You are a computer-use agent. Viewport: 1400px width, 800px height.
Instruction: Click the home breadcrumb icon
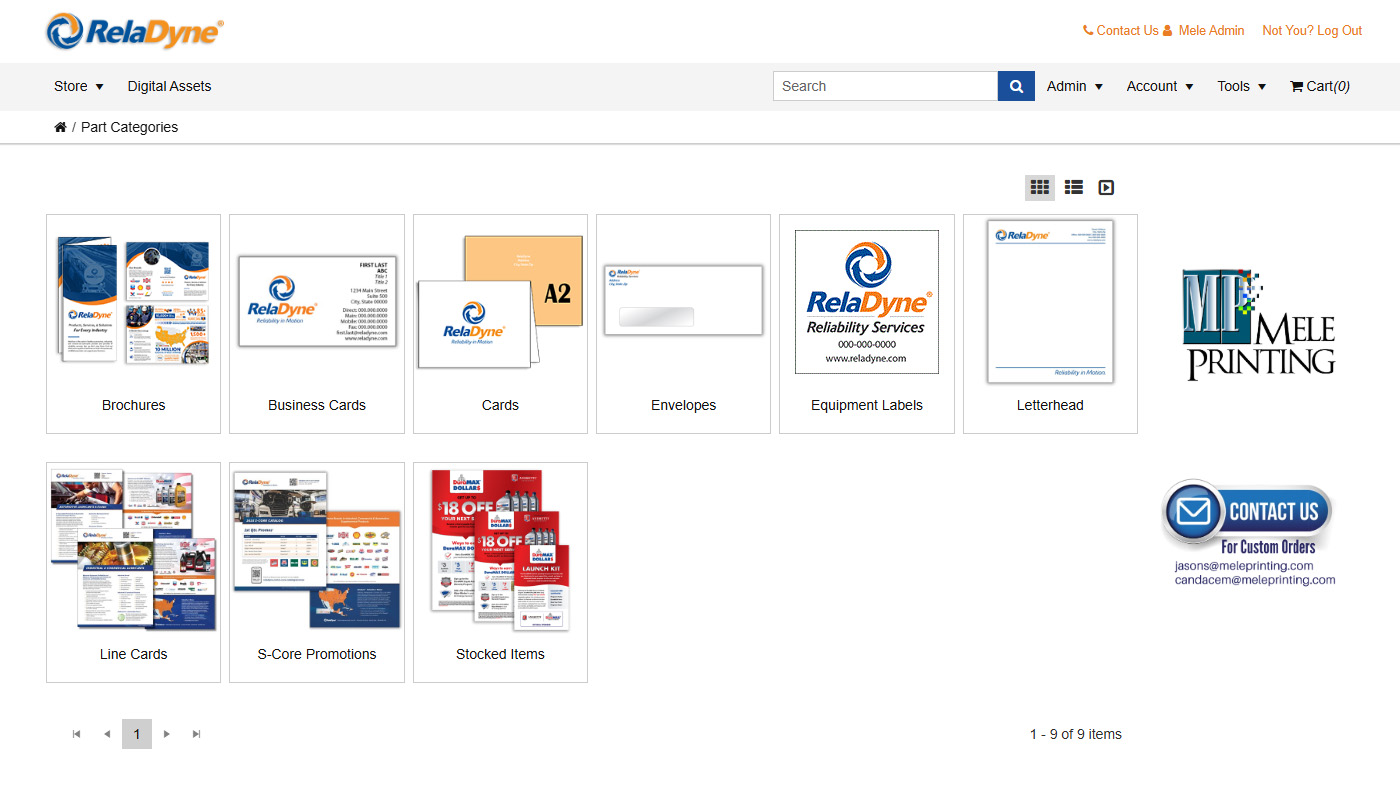tap(60, 127)
